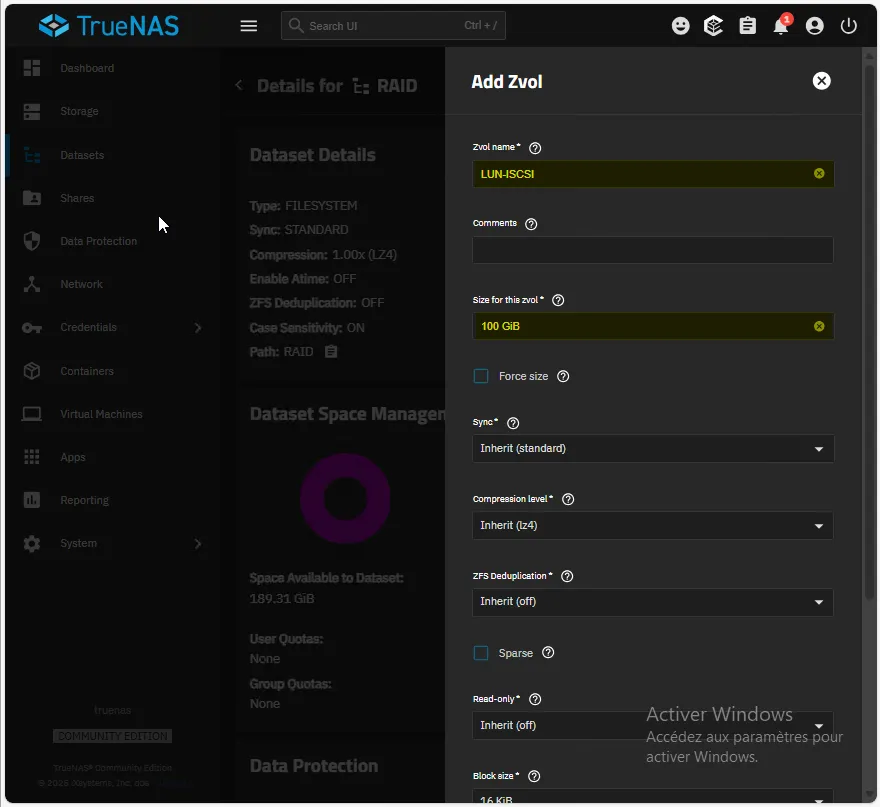Clear the Size for this zvol field

[819, 326]
